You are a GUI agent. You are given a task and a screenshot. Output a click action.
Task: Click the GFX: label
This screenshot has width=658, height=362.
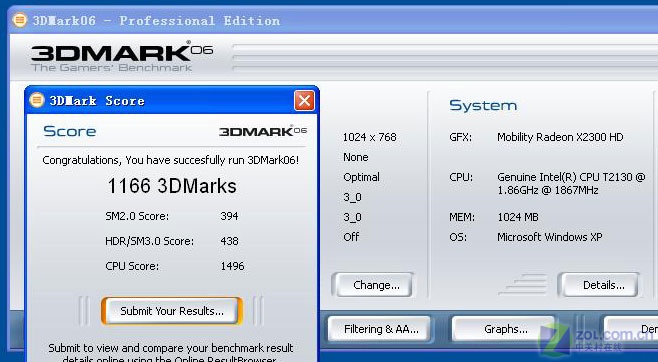pos(460,137)
